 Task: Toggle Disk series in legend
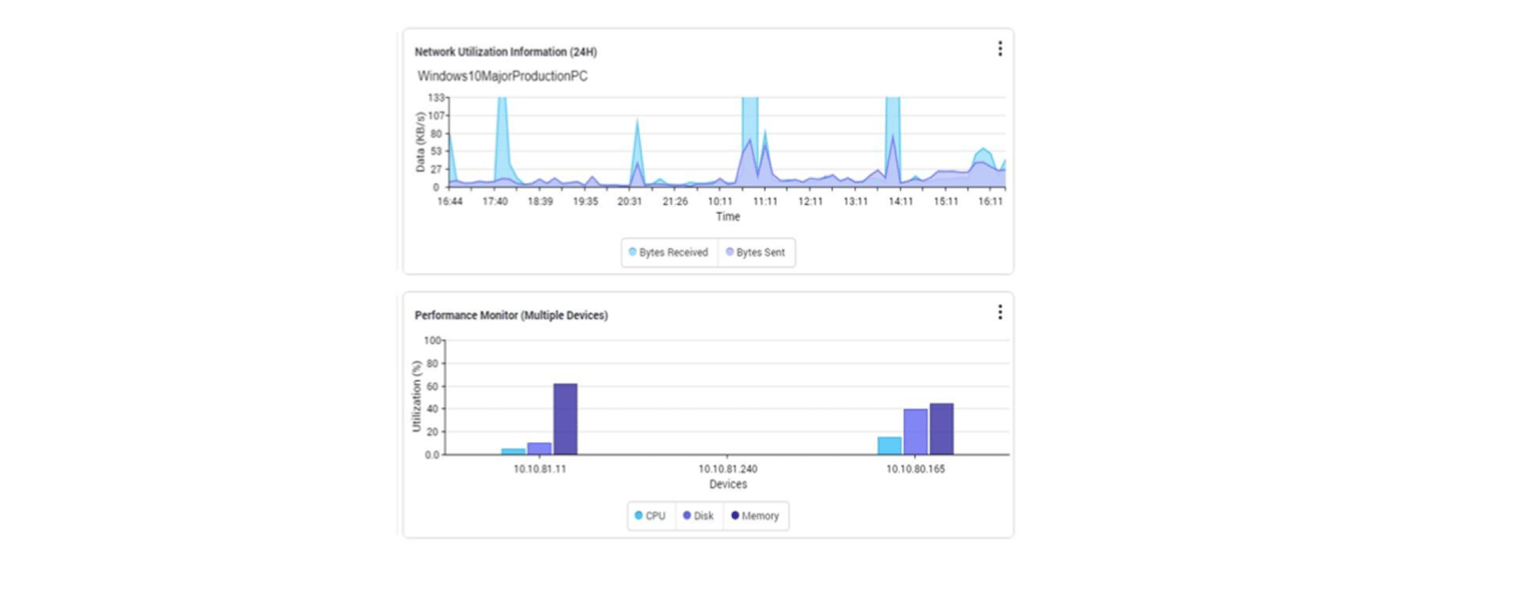pos(698,516)
